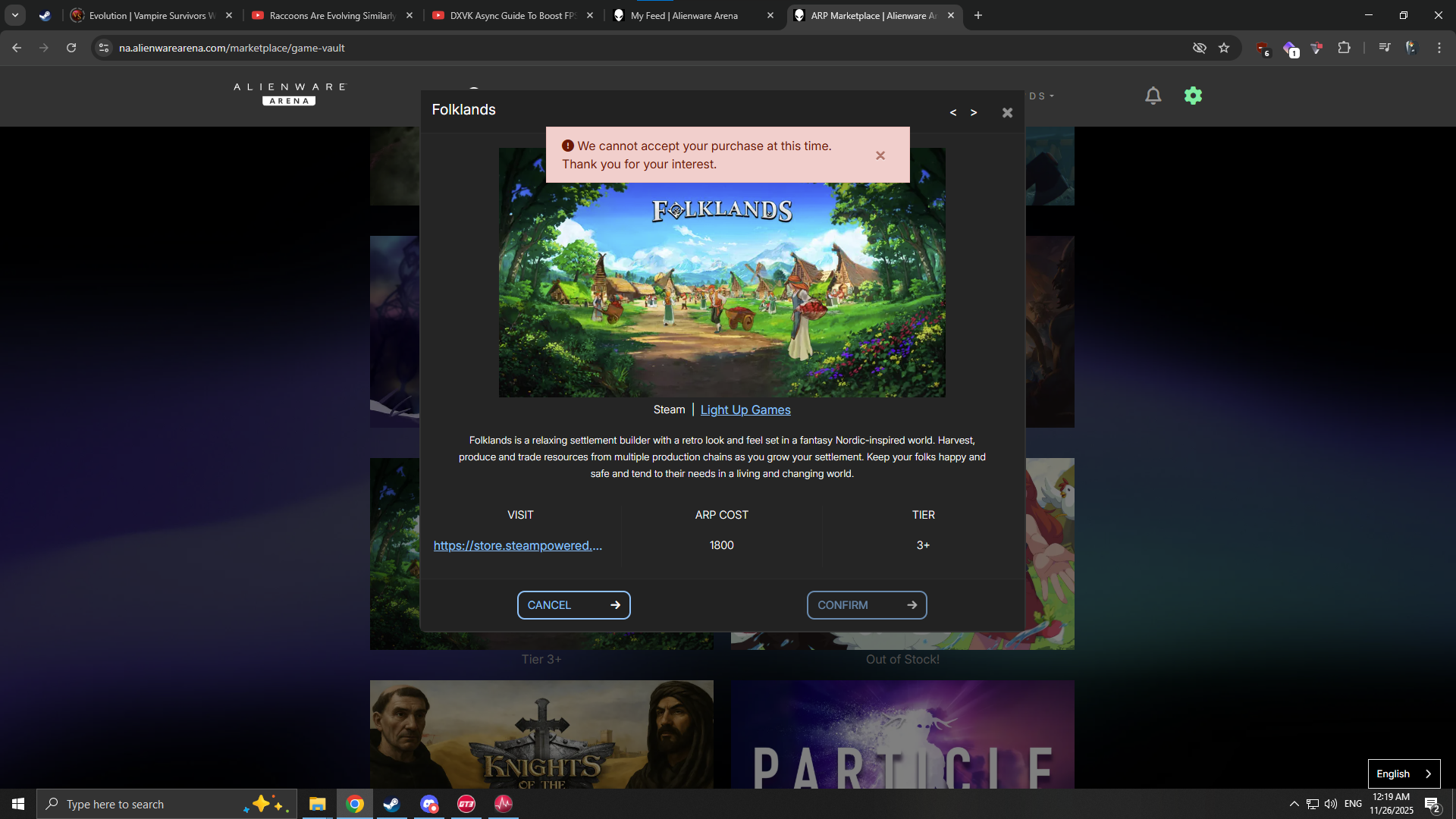Click the address bar URL

(x=232, y=48)
